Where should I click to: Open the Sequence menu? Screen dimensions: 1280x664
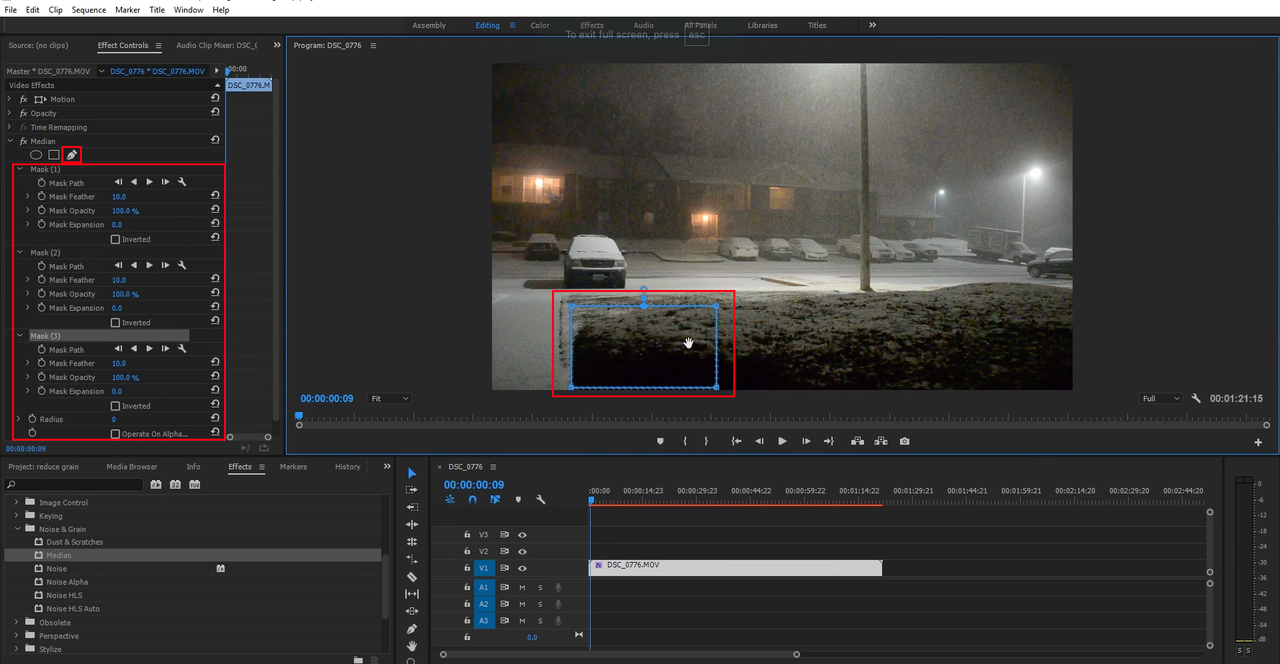pyautogui.click(x=88, y=9)
